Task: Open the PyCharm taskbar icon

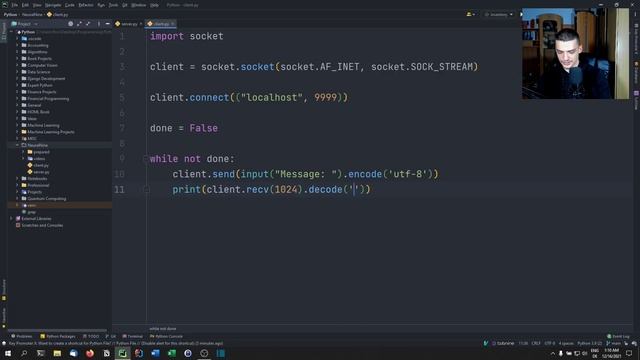Action: (122, 353)
